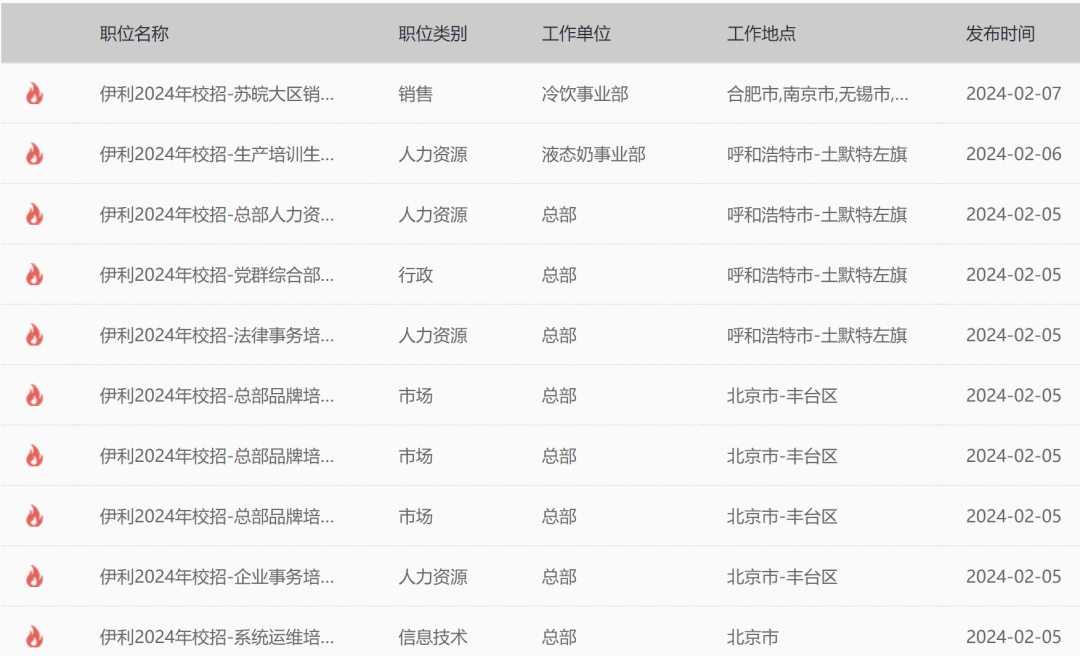This screenshot has height=656, width=1080.
Task: Open job 伊利2024年校招-苏皖大区销...
Action: (216, 94)
